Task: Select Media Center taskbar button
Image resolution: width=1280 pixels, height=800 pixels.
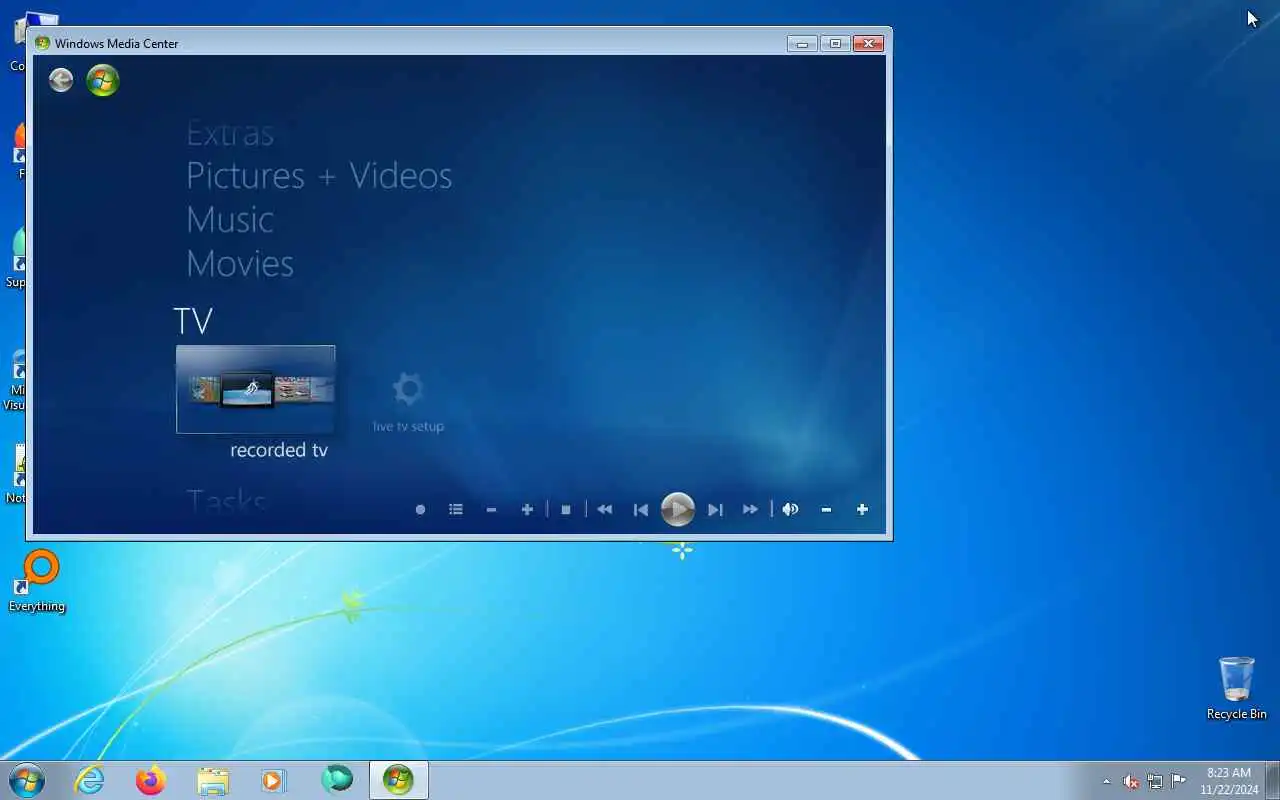Action: (398, 780)
